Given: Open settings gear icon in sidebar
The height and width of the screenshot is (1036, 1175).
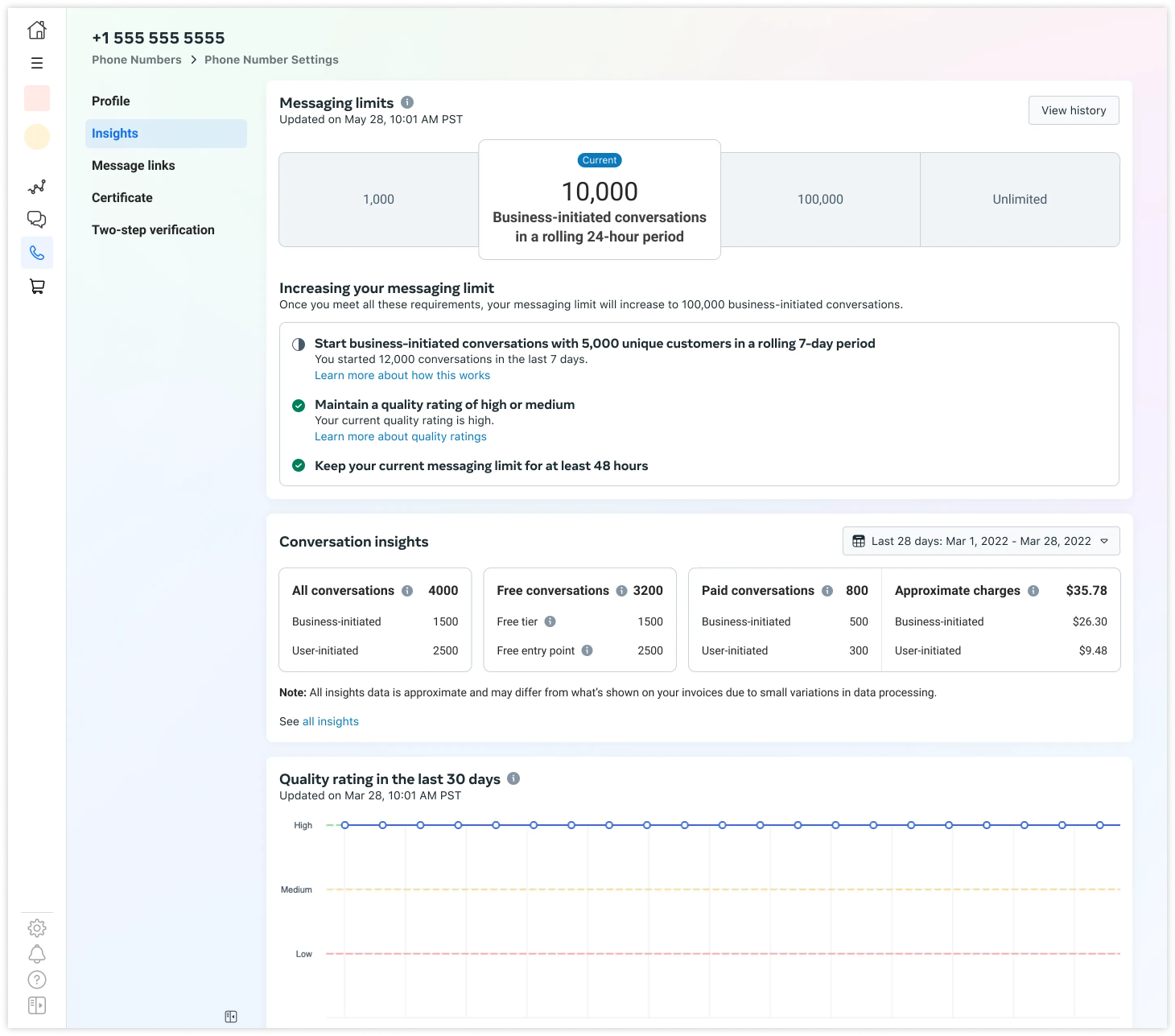Looking at the screenshot, I should tap(37, 928).
